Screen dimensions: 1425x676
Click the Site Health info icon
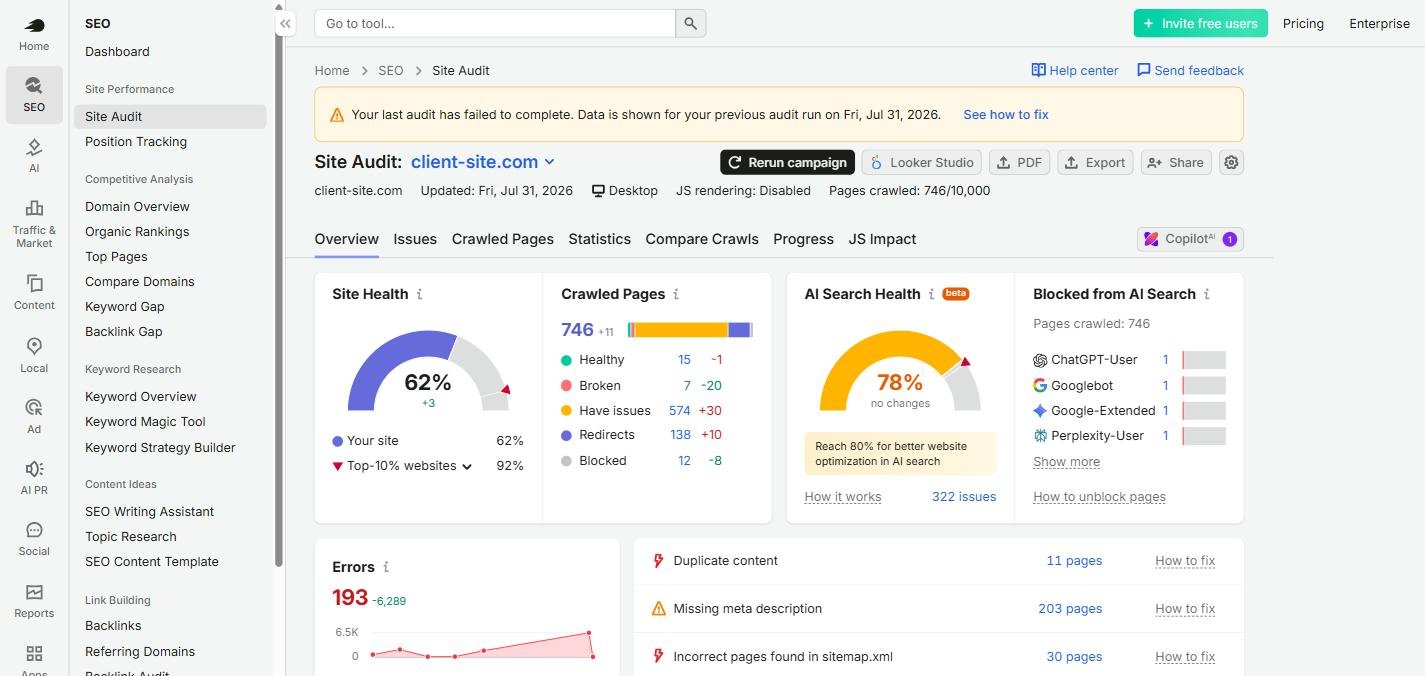click(x=420, y=294)
